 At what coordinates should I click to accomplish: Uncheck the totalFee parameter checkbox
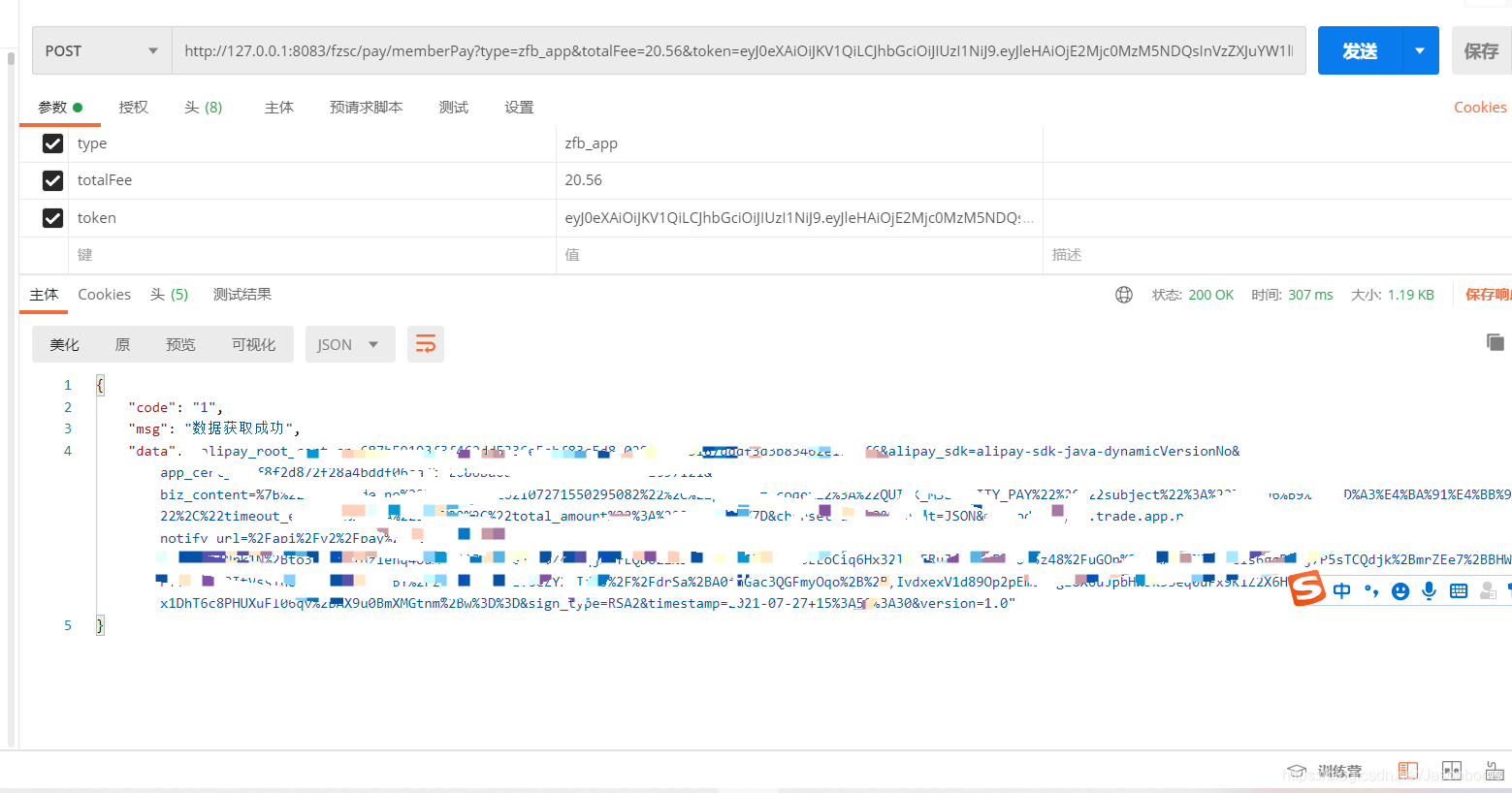point(52,180)
